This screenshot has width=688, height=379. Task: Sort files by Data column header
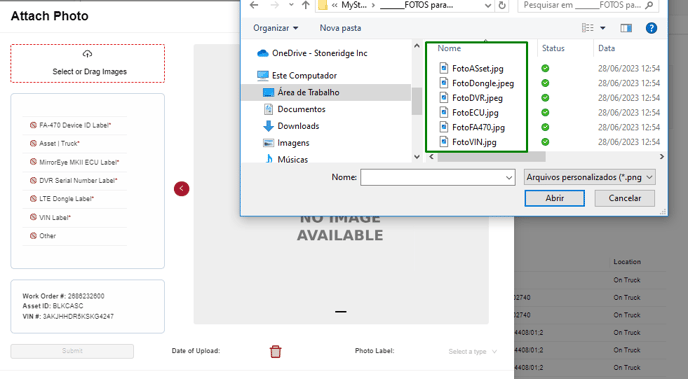click(x=607, y=48)
